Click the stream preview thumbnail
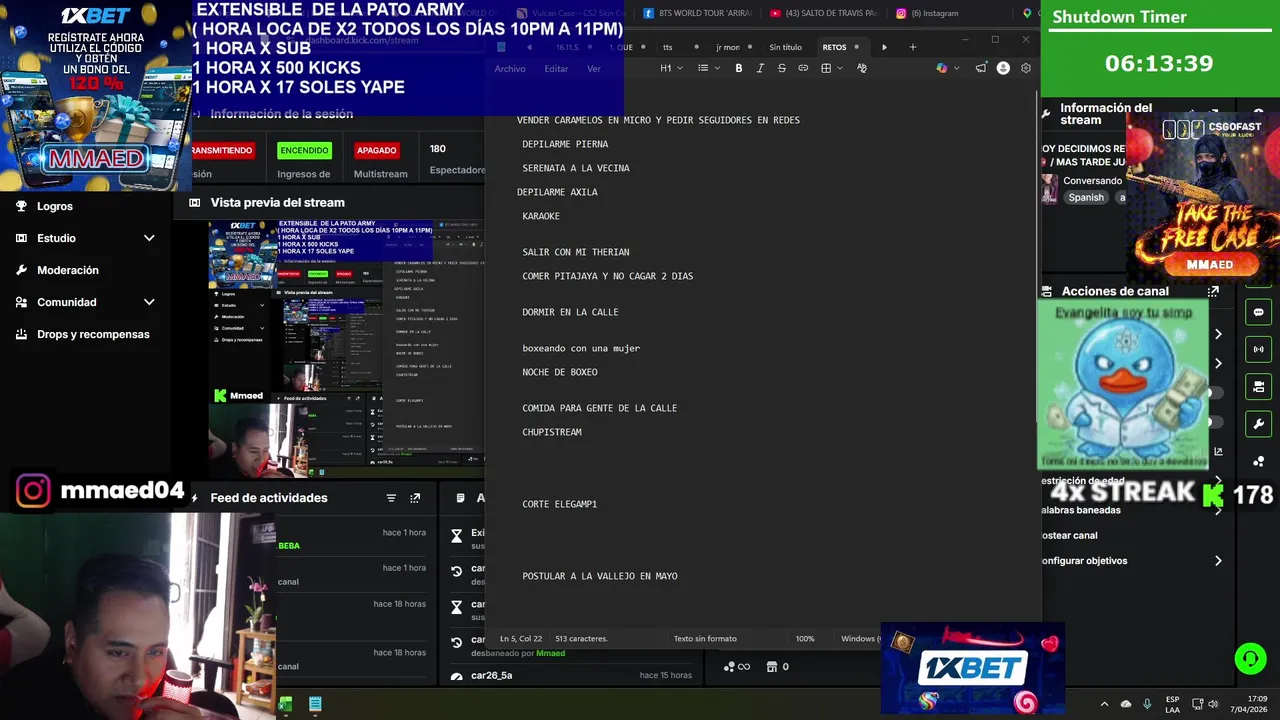 (346, 349)
